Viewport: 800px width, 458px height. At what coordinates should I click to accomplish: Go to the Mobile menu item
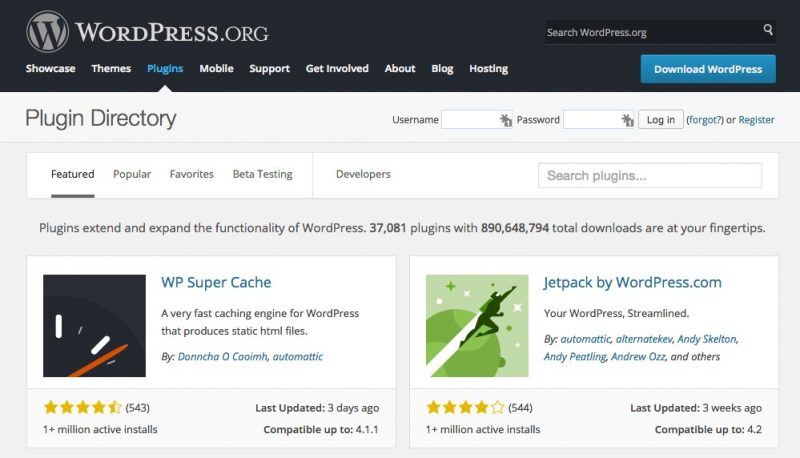[x=216, y=68]
